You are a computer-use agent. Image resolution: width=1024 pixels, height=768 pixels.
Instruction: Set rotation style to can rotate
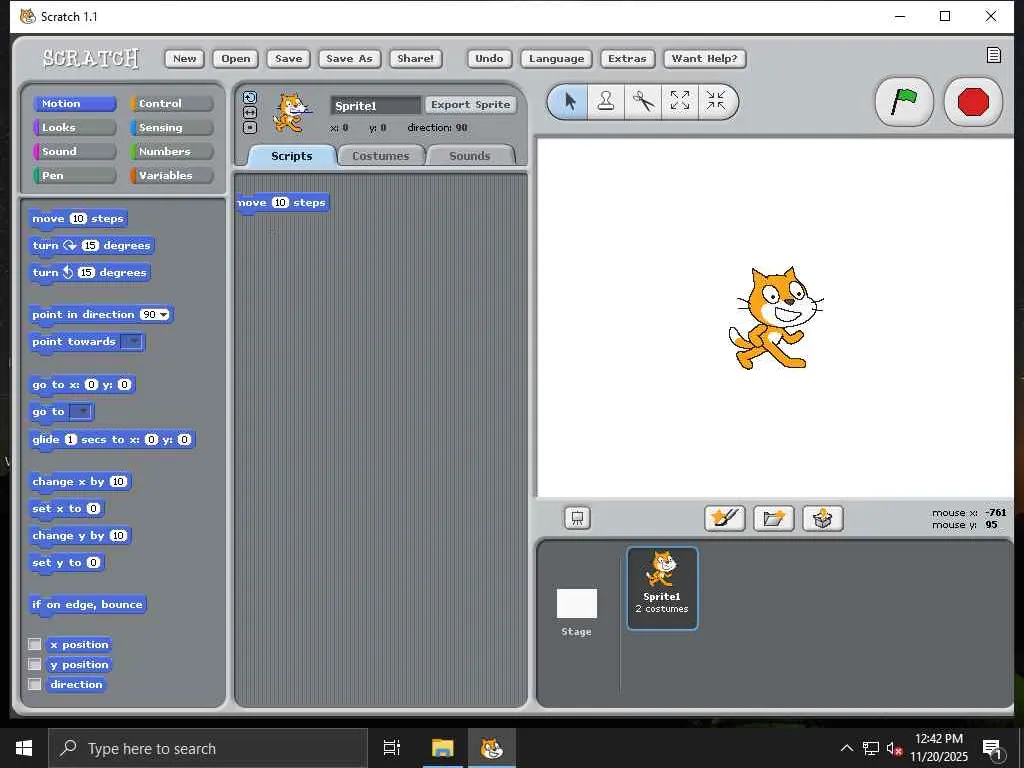[x=250, y=98]
